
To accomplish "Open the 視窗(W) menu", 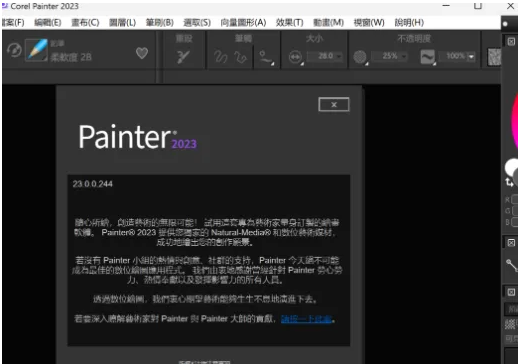I will pos(369,22).
